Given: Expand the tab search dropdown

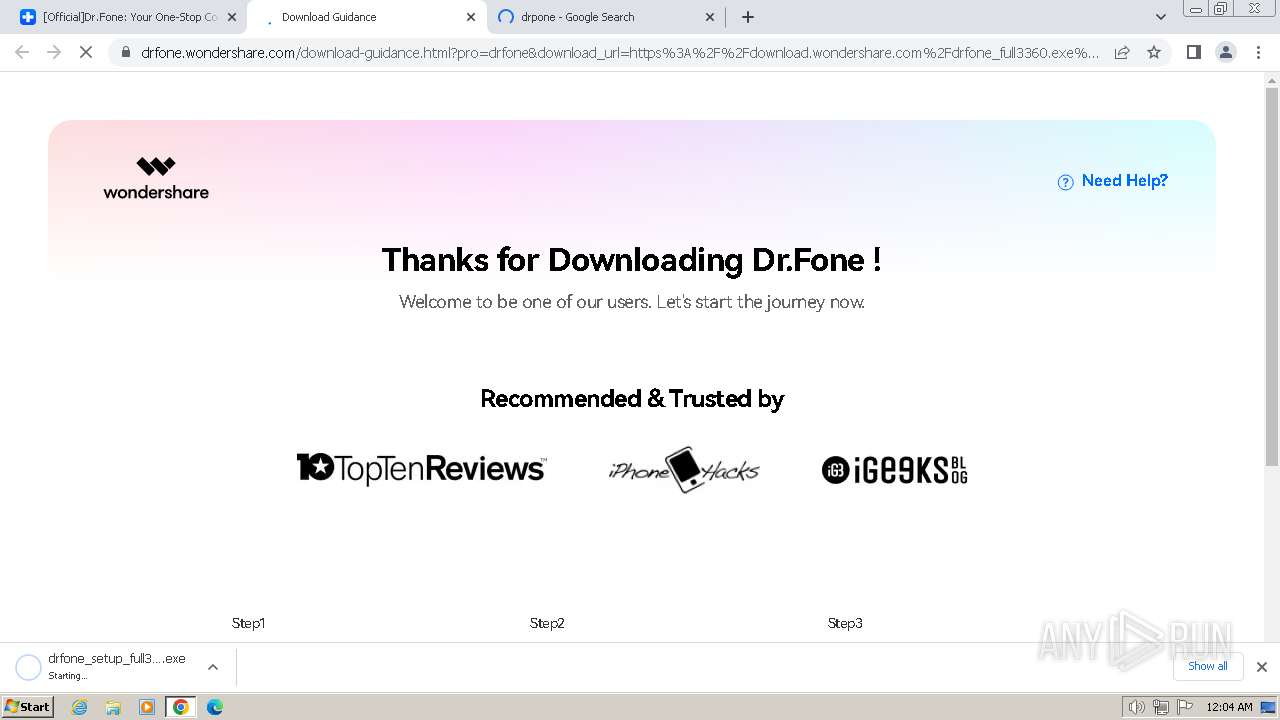Looking at the screenshot, I should pos(1161,17).
